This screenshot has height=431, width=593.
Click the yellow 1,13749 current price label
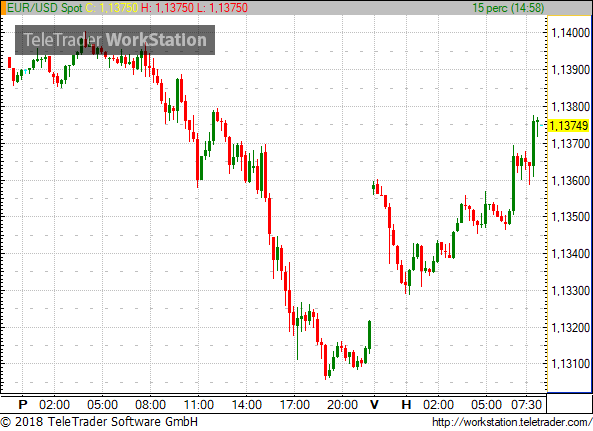coord(568,125)
